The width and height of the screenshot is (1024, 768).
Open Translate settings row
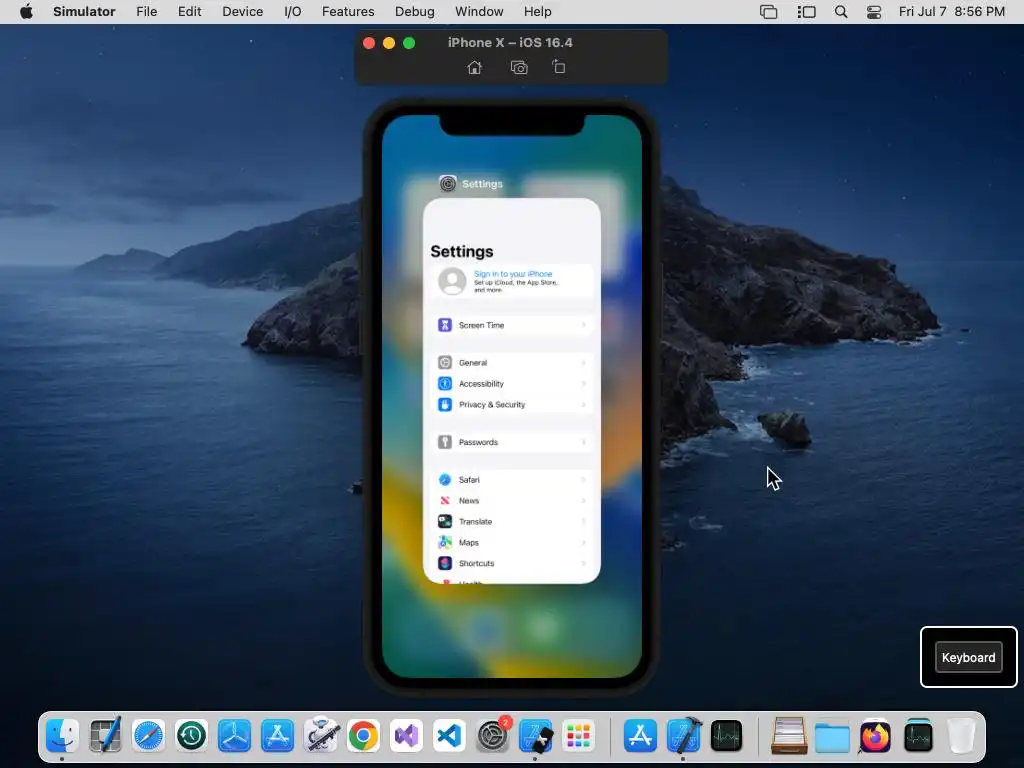pyautogui.click(x=511, y=522)
